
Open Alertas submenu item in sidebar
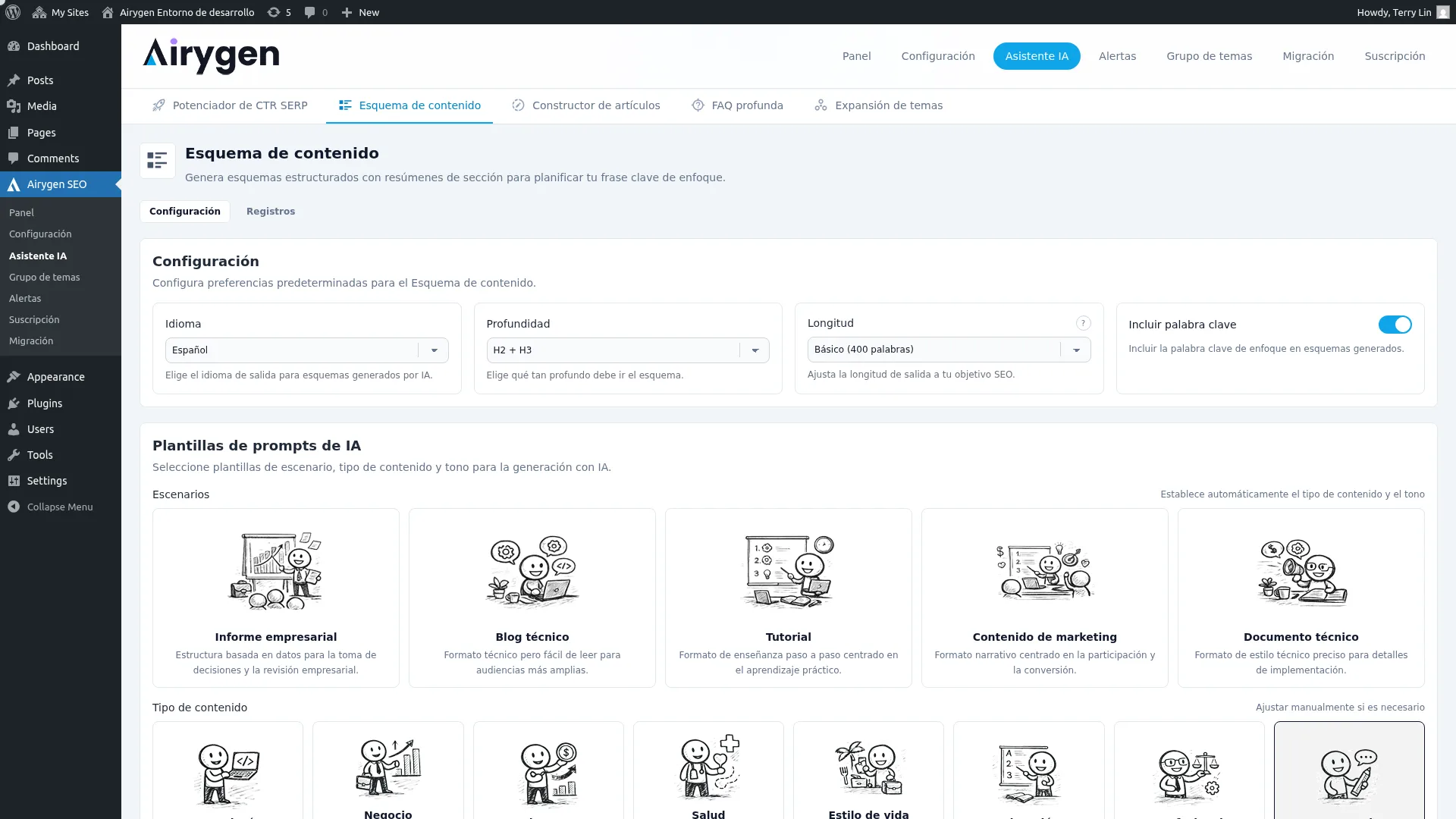point(25,298)
